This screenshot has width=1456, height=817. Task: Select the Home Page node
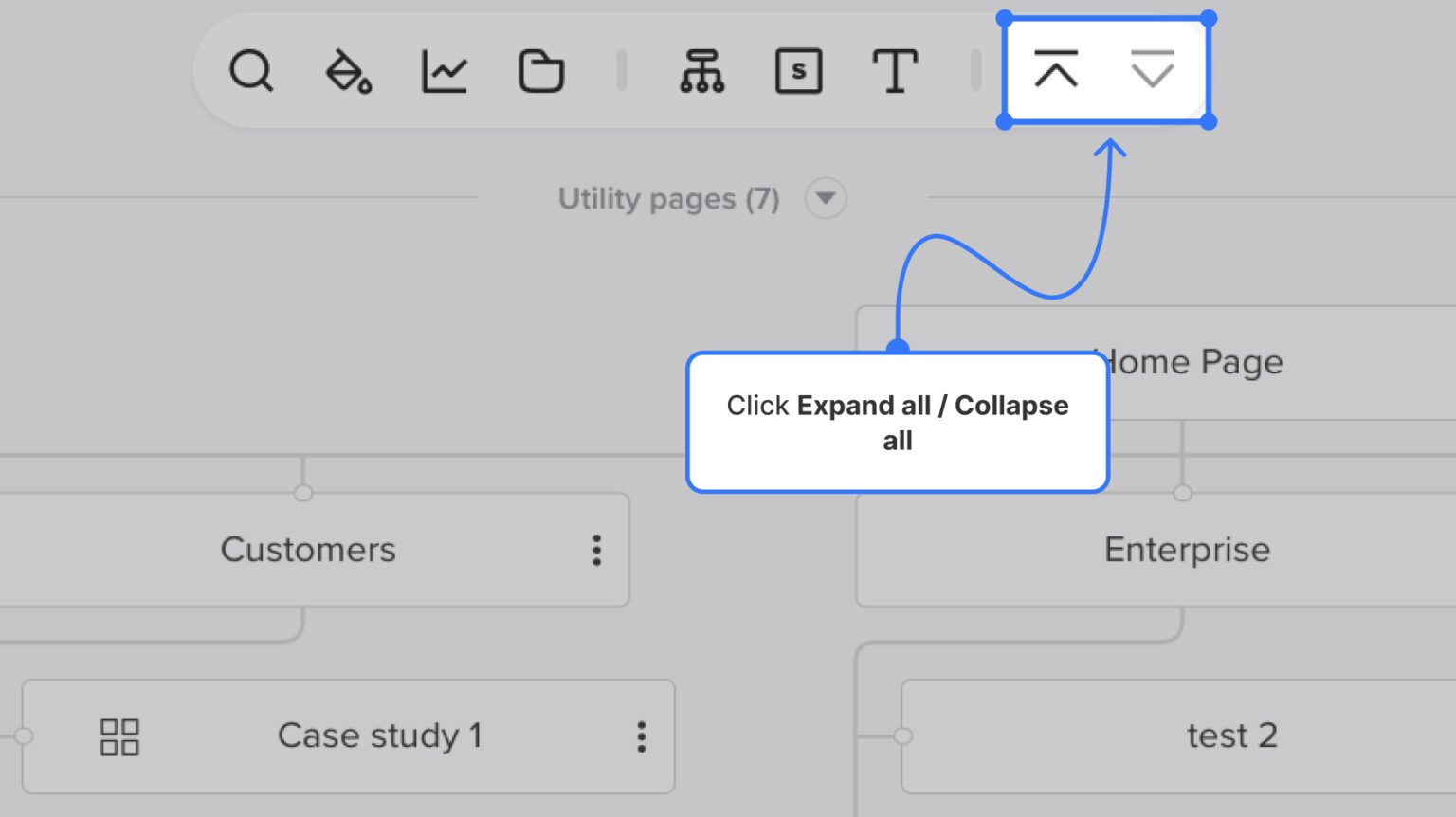pos(1188,362)
